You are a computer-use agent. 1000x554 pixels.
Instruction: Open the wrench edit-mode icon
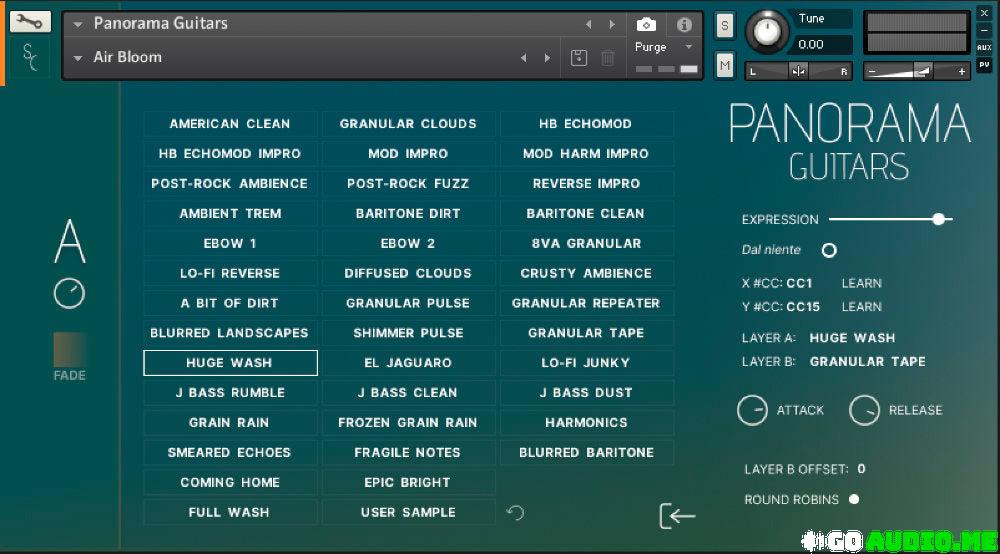[x=30, y=22]
